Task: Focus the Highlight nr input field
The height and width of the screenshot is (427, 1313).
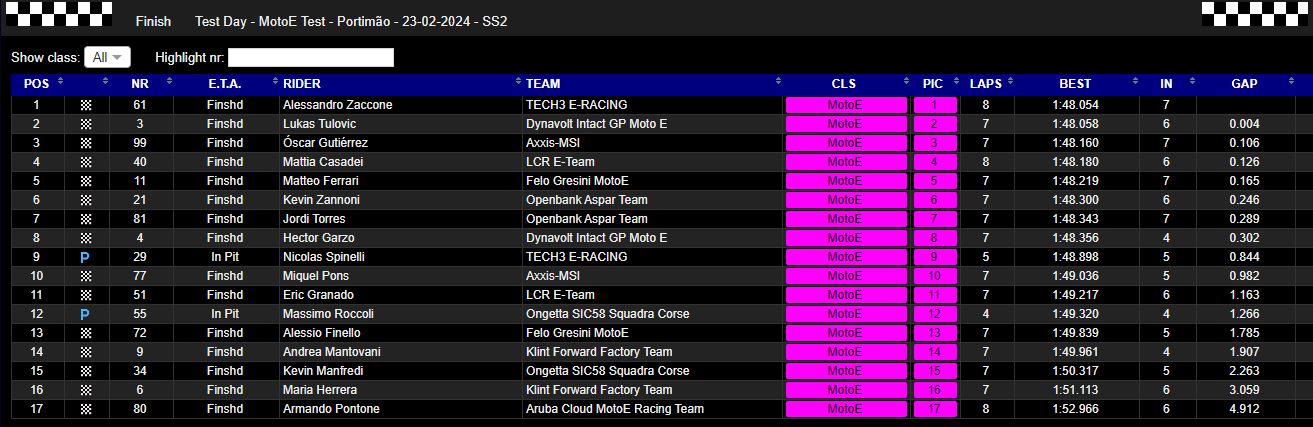Action: tap(311, 57)
